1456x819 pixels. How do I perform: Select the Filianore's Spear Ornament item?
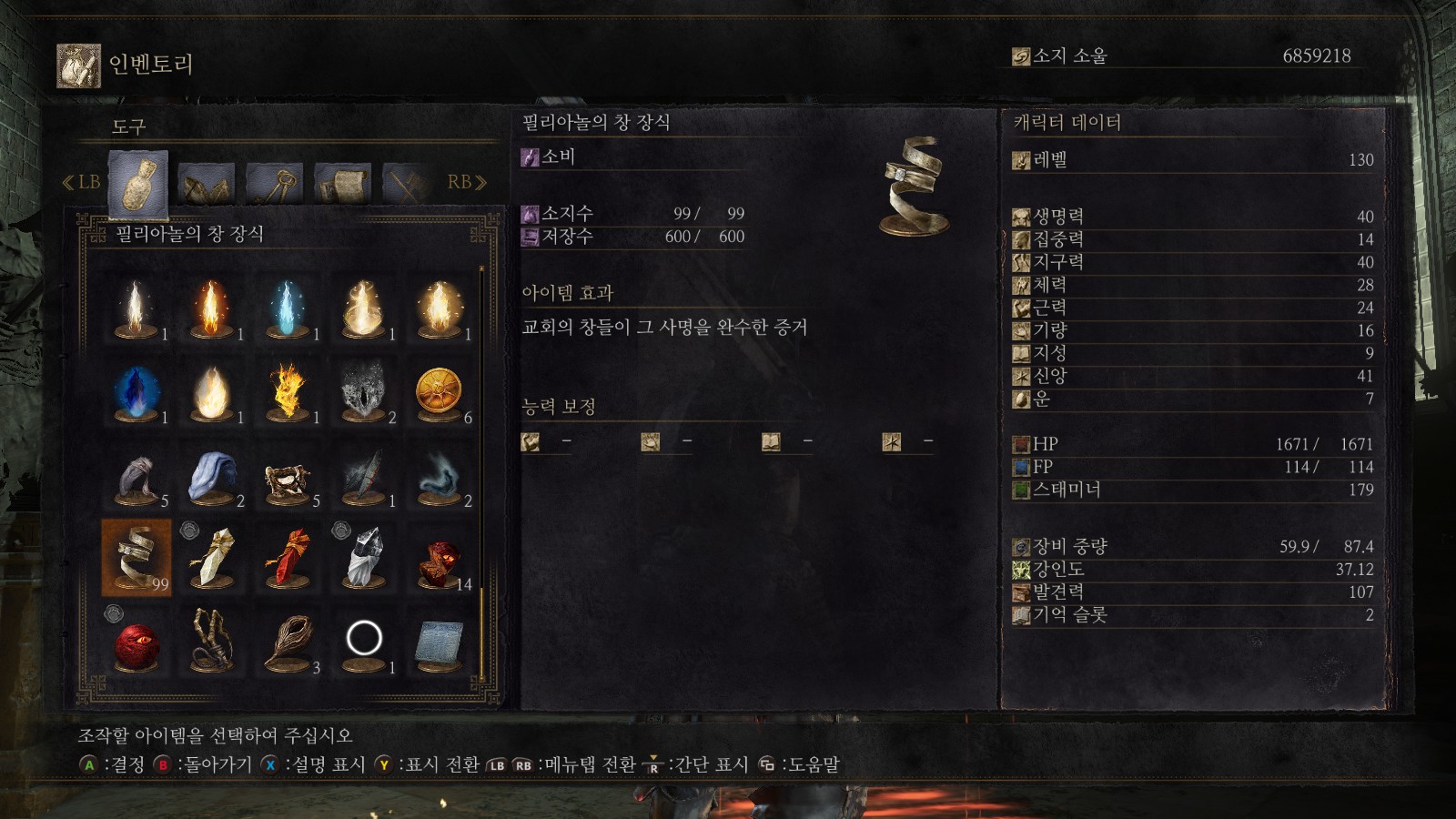pos(136,557)
